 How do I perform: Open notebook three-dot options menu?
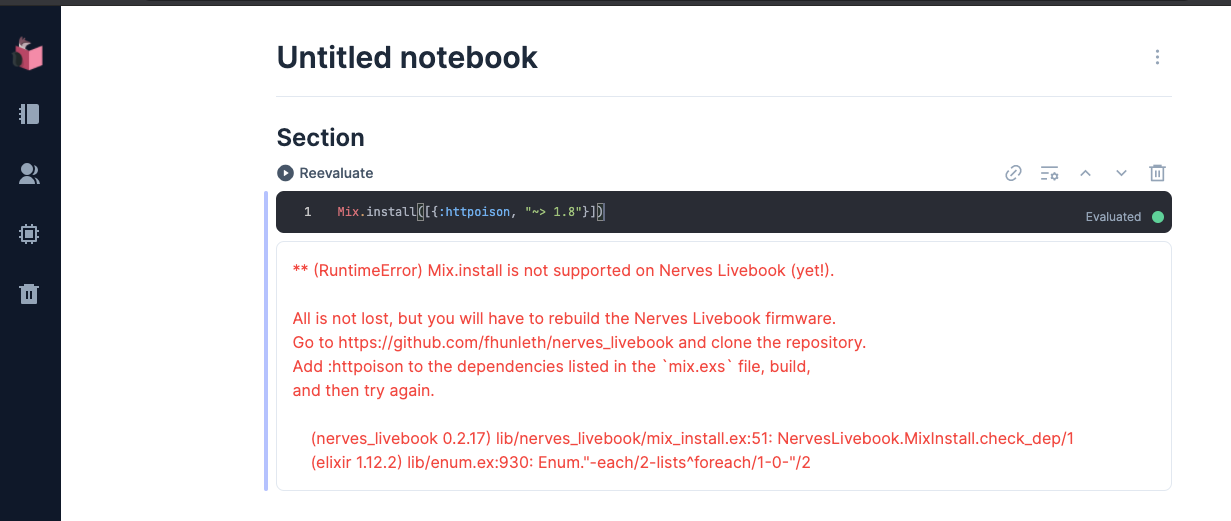(x=1157, y=57)
